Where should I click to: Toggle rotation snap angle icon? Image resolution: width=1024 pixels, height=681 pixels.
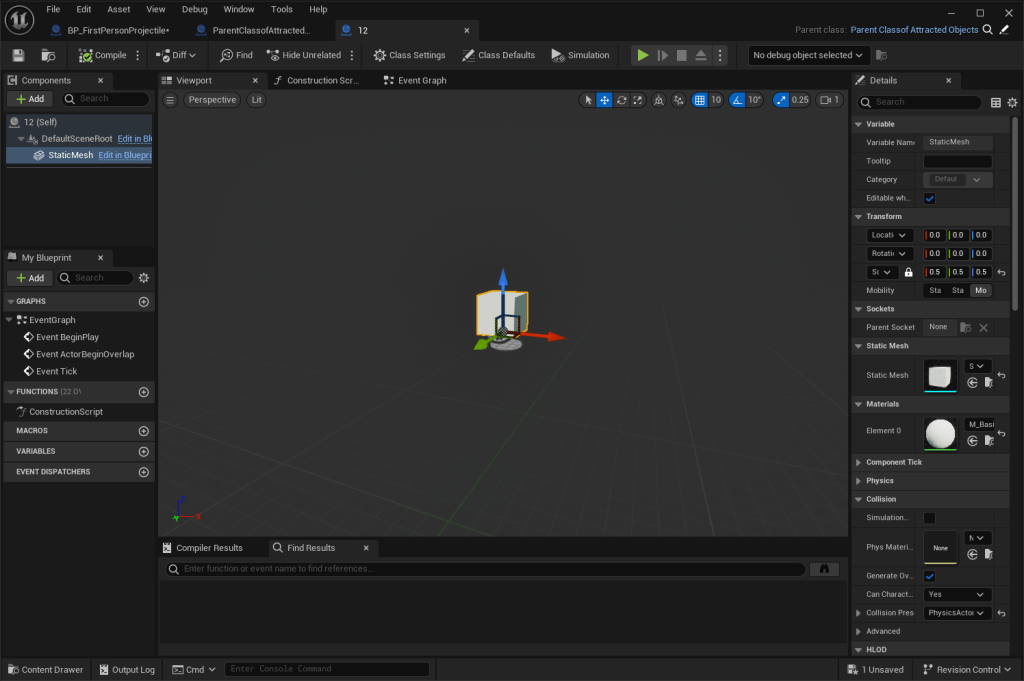click(737, 100)
